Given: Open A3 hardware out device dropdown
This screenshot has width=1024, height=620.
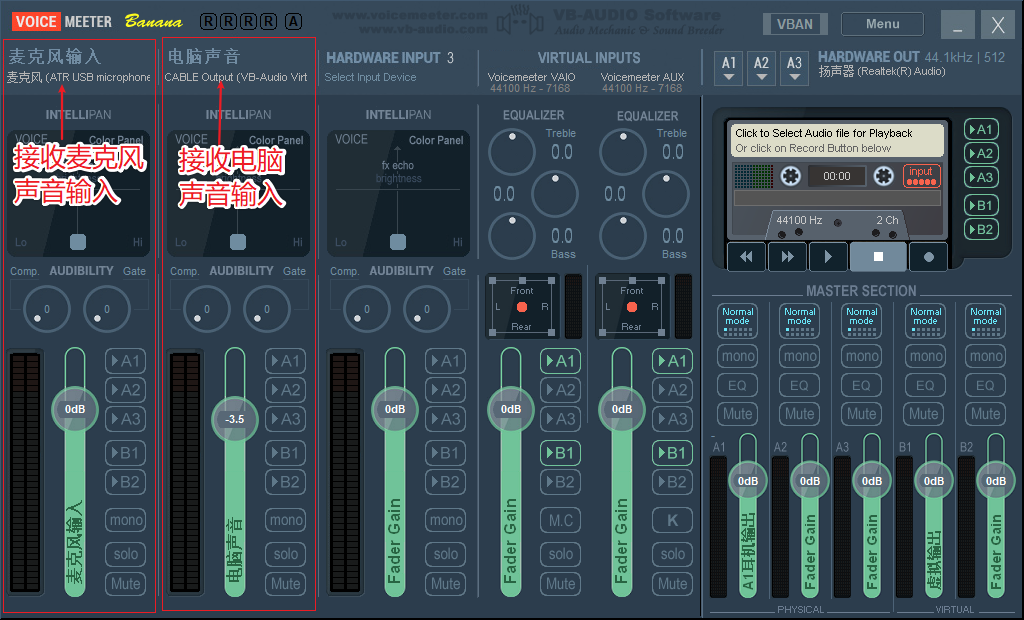Looking at the screenshot, I should (x=794, y=69).
